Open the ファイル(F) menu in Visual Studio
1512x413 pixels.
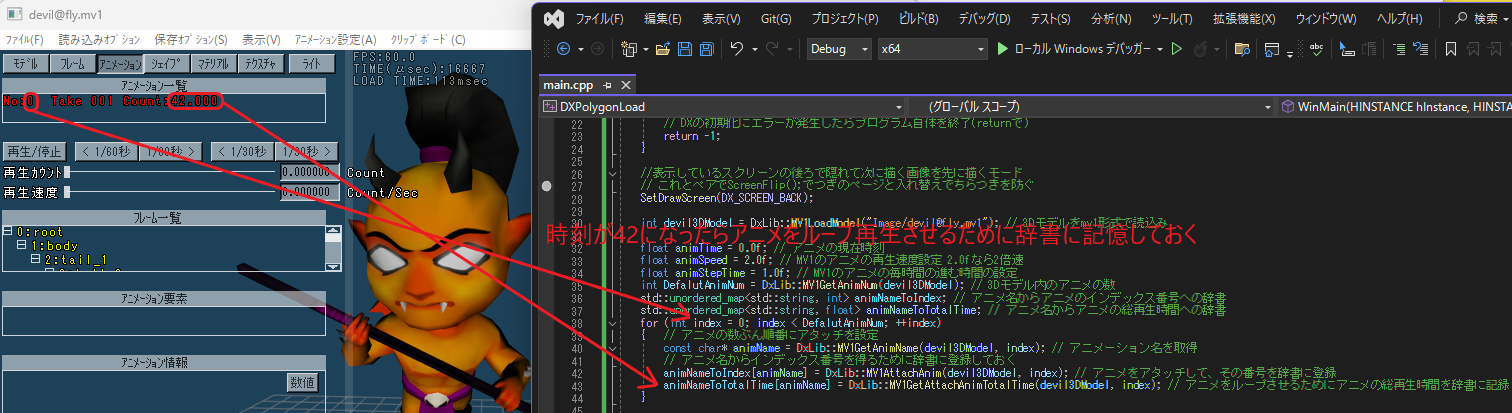(600, 19)
